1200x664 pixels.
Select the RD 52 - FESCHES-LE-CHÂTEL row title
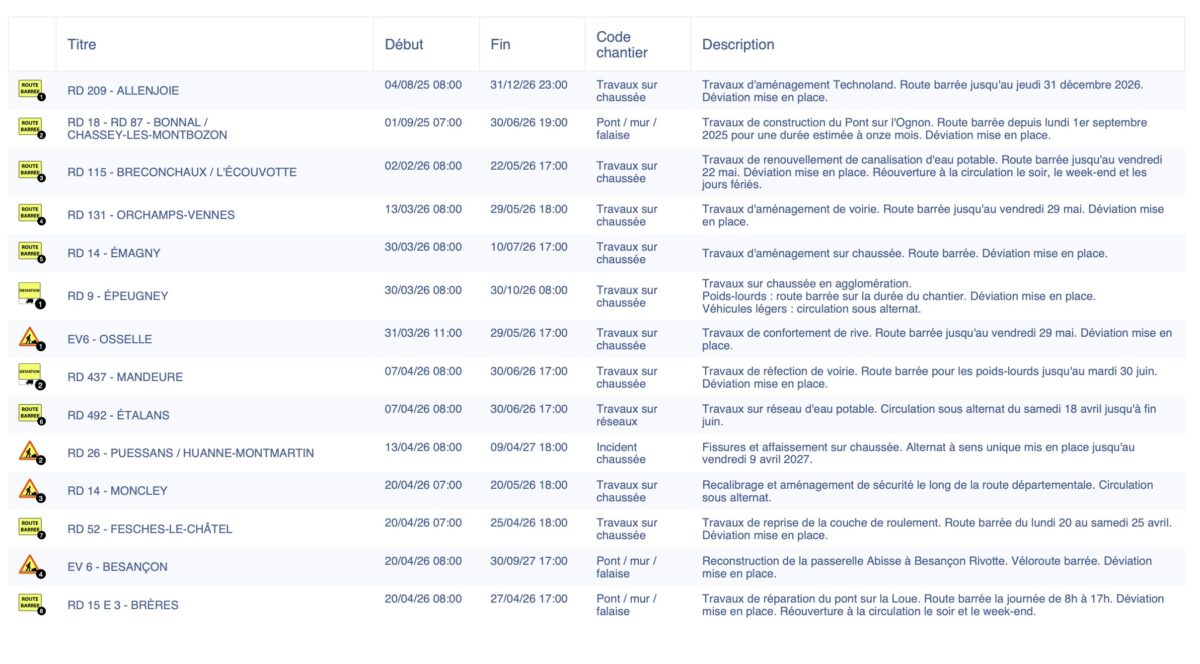pyautogui.click(x=149, y=529)
